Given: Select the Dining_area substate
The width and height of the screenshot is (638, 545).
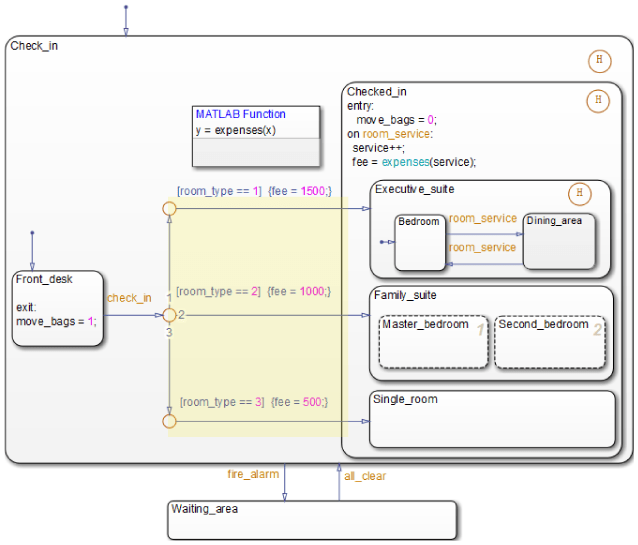Looking at the screenshot, I should point(559,241).
